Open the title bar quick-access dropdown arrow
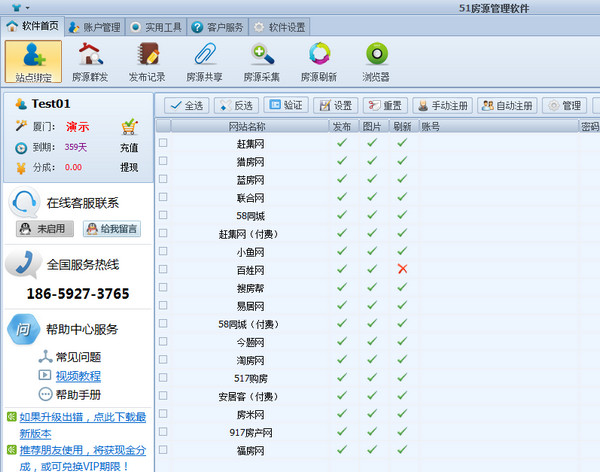The height and width of the screenshot is (472, 600). click(28, 8)
